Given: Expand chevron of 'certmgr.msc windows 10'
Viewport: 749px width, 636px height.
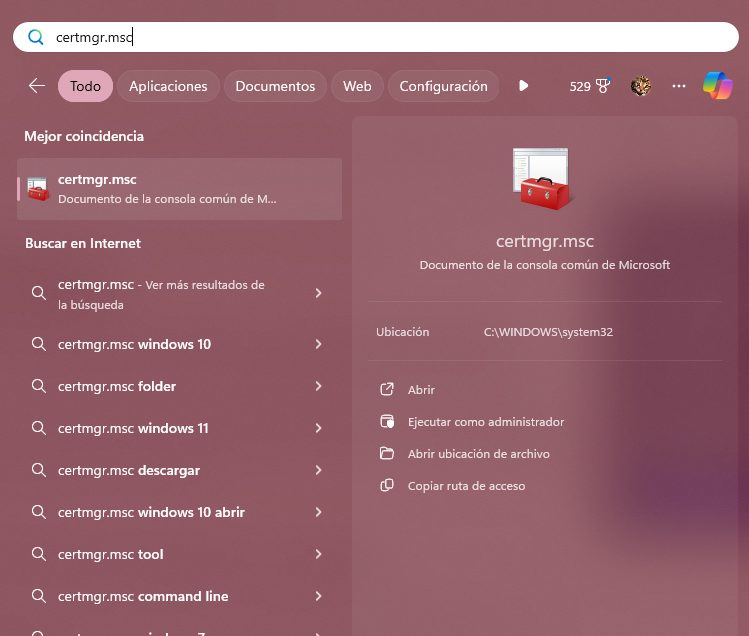Looking at the screenshot, I should tap(318, 344).
